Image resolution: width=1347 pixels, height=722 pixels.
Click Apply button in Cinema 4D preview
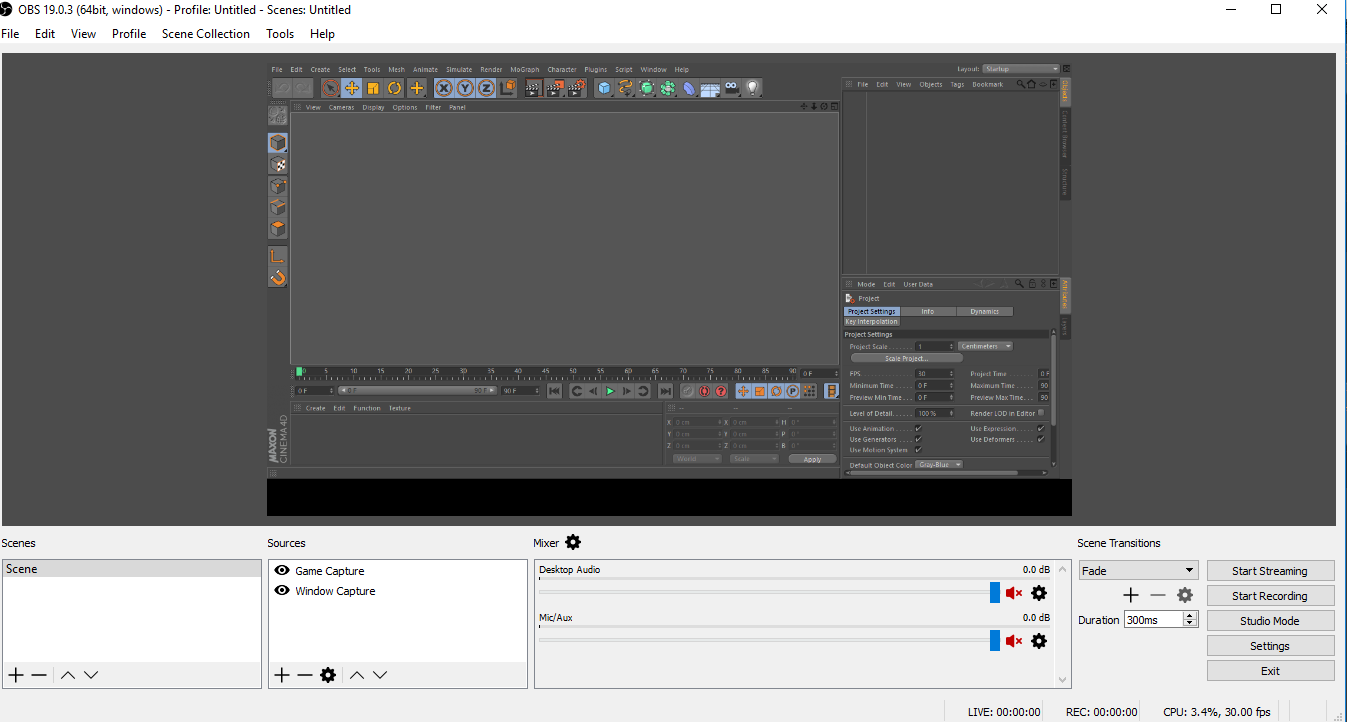tap(812, 459)
